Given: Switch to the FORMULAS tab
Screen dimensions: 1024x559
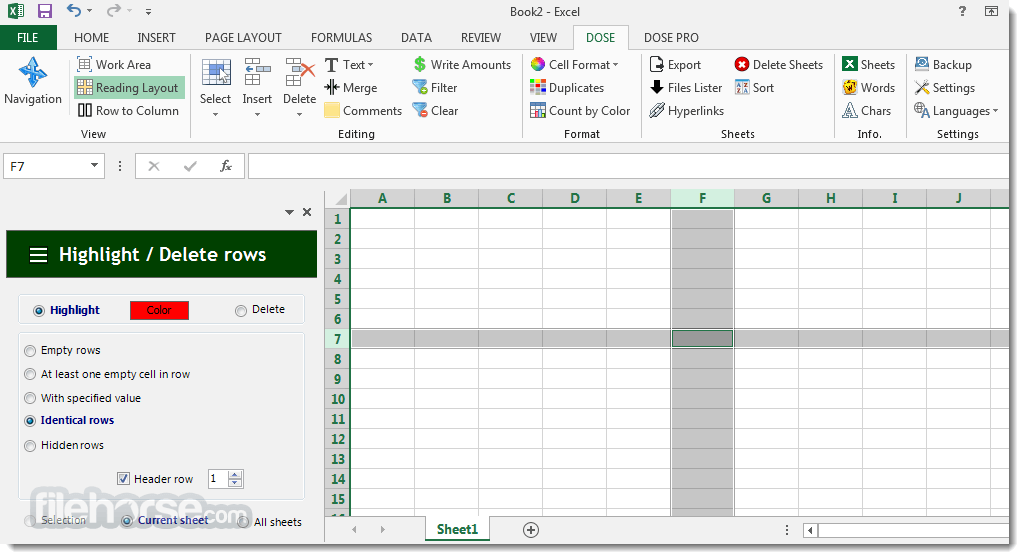Looking at the screenshot, I should [342, 38].
